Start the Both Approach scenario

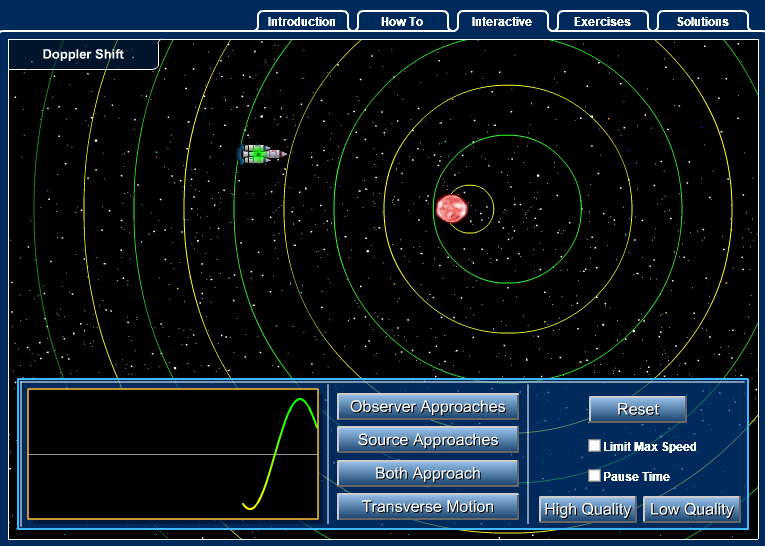[x=427, y=473]
